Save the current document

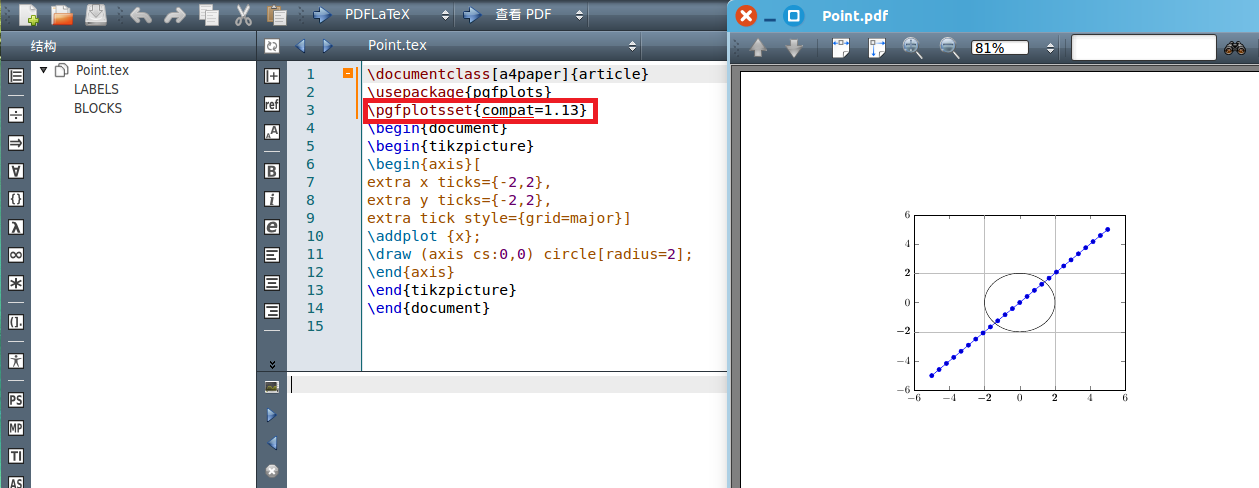point(96,15)
